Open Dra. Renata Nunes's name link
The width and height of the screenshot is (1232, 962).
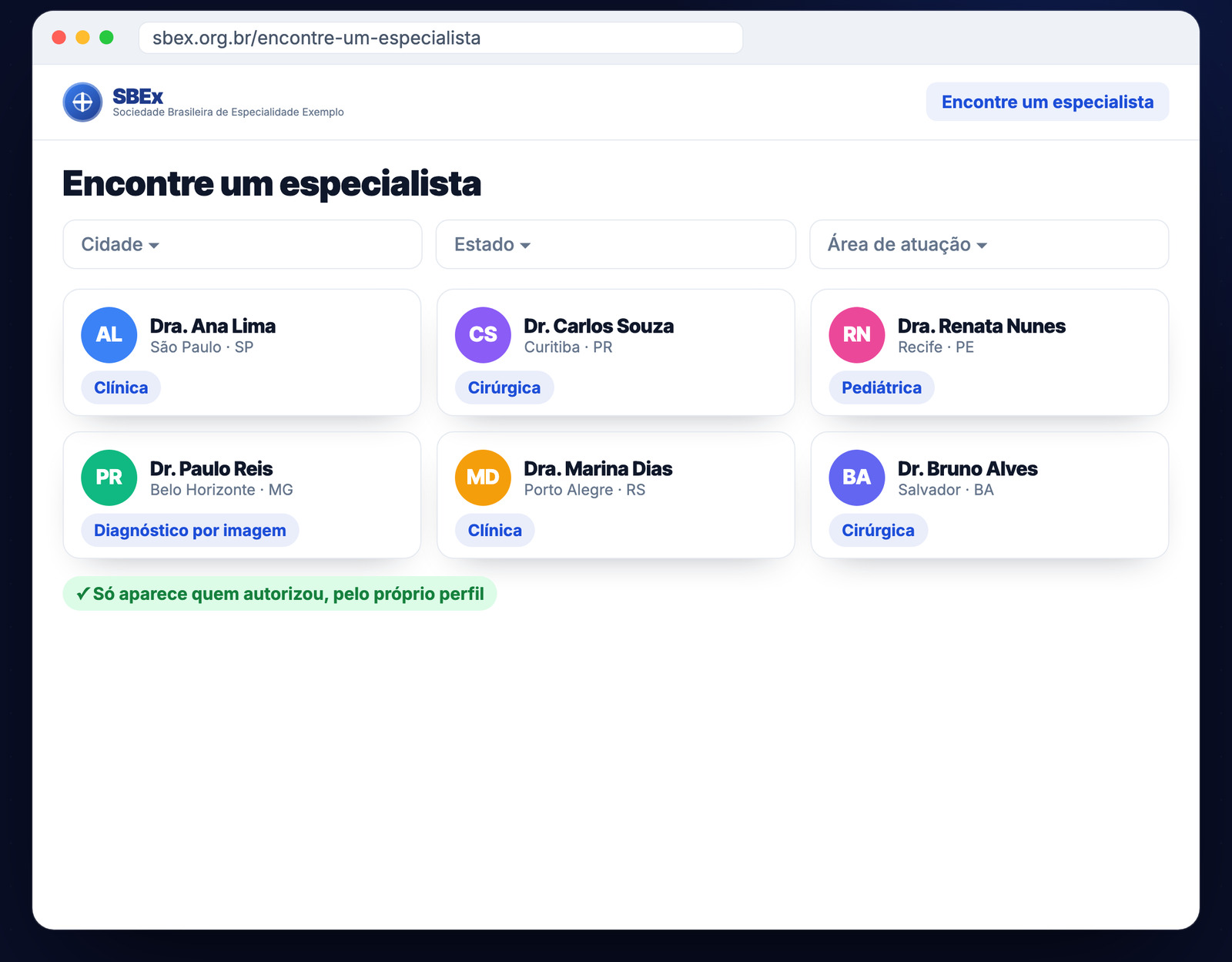(x=982, y=326)
